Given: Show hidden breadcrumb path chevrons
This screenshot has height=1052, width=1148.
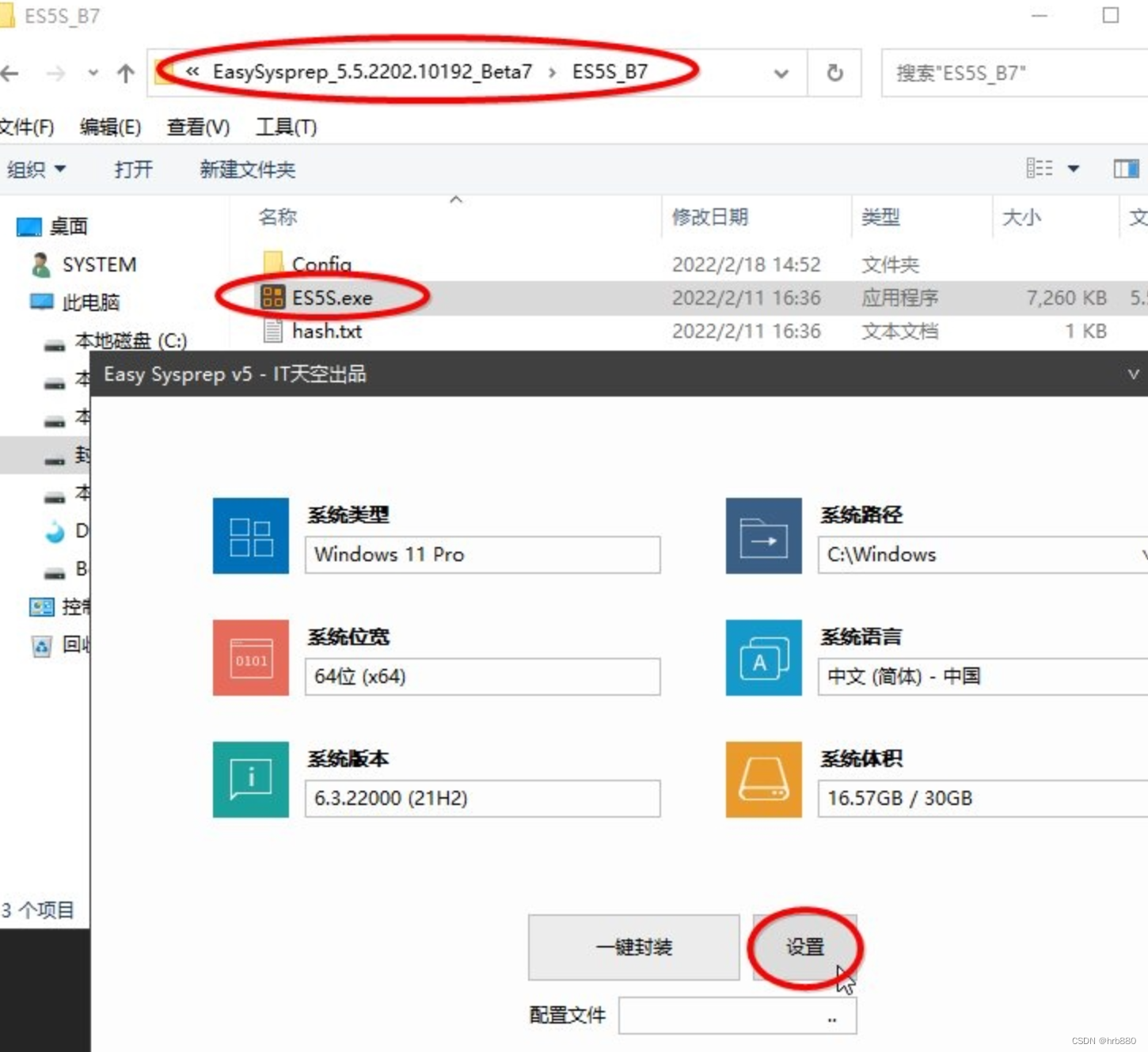Looking at the screenshot, I should [192, 72].
